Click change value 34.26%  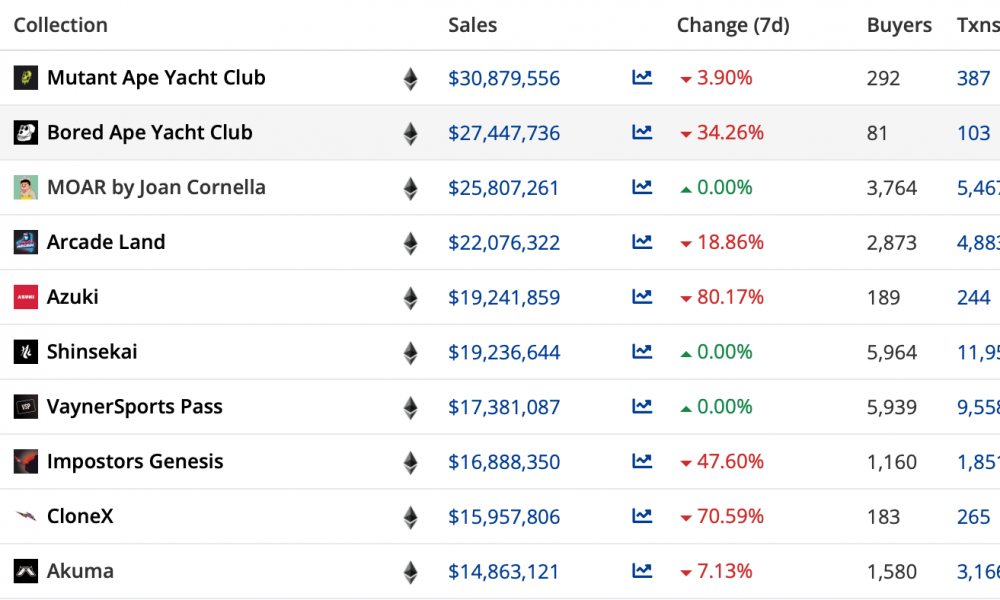click(x=730, y=133)
